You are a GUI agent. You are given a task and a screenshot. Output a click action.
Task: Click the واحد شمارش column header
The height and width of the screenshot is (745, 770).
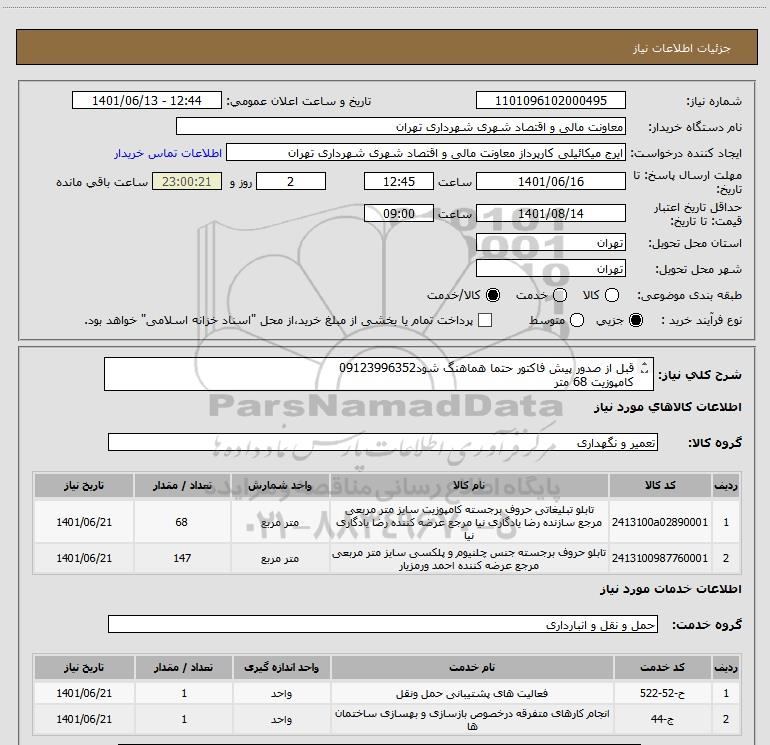(x=280, y=485)
